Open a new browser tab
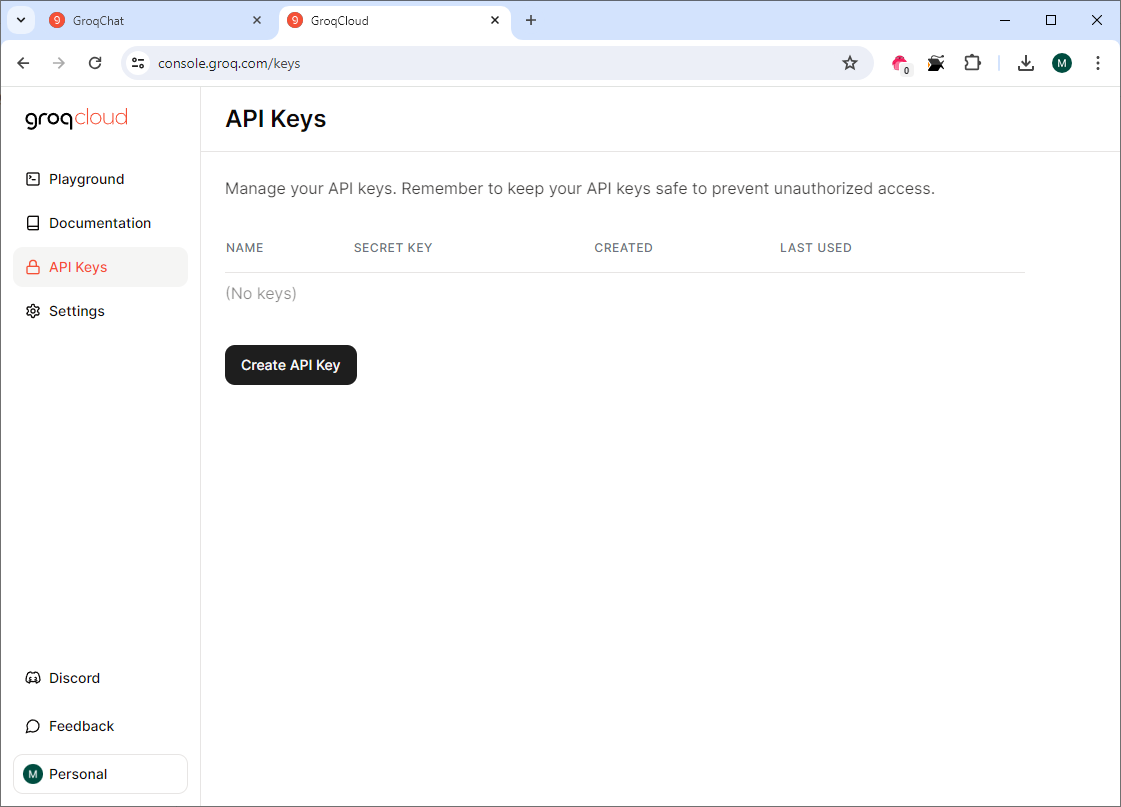 530,21
